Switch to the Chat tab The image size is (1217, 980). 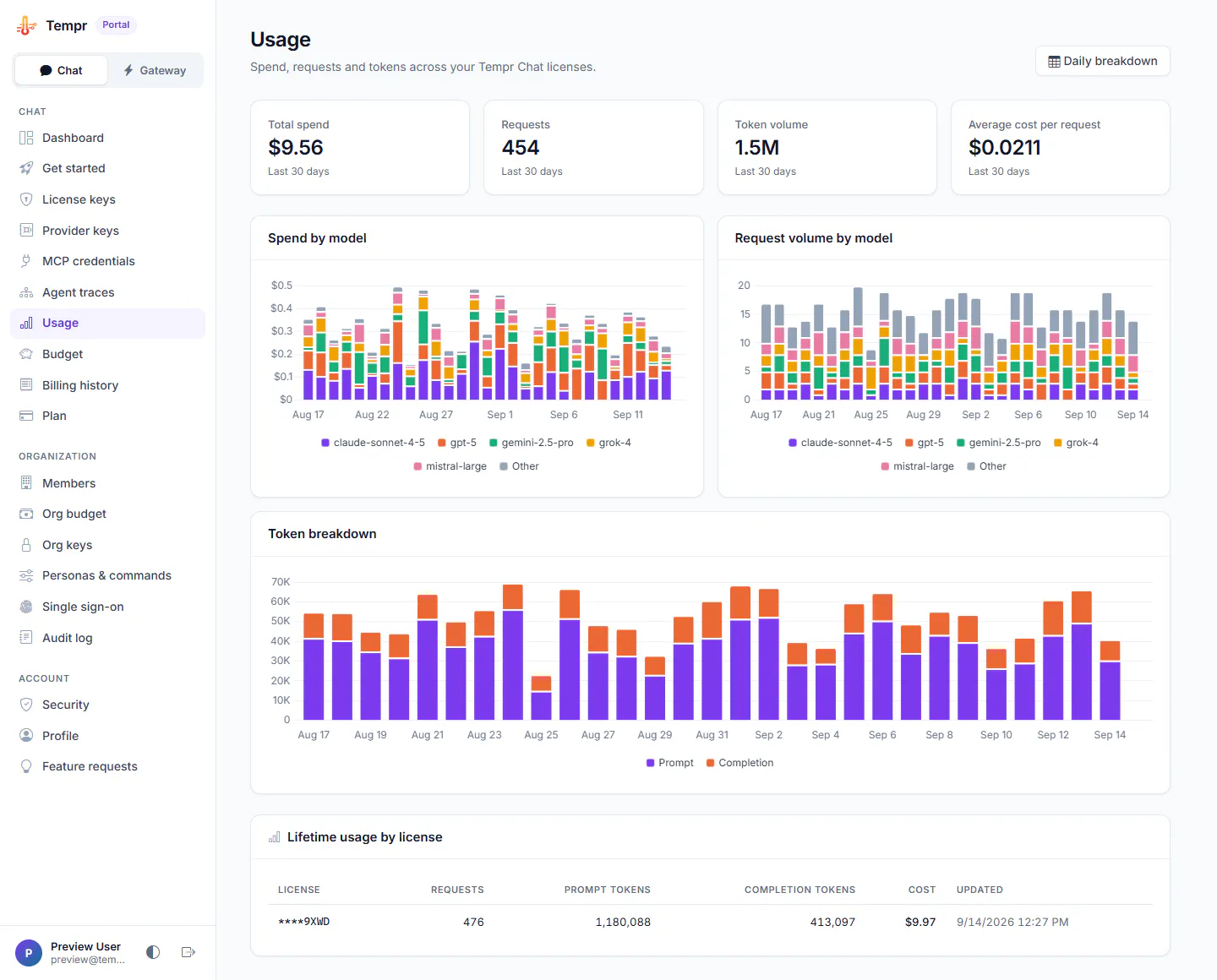click(x=61, y=70)
